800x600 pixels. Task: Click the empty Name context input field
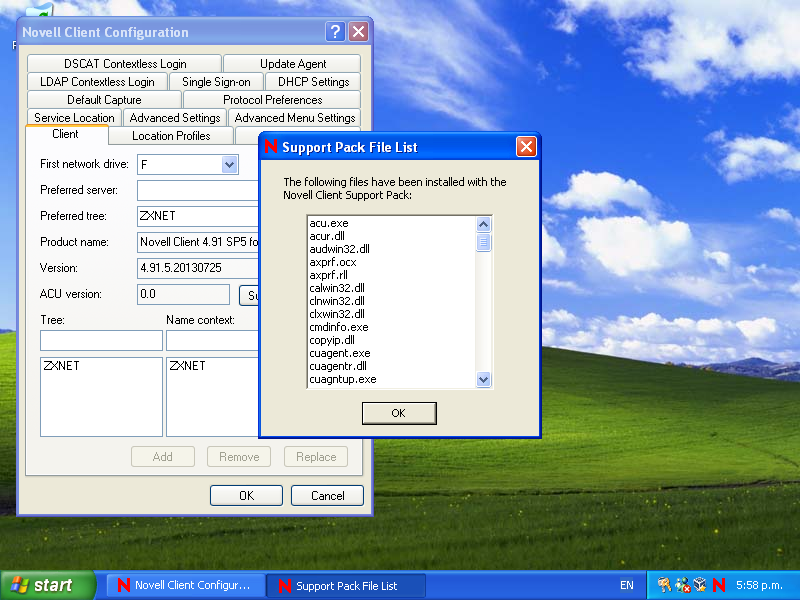coord(212,340)
